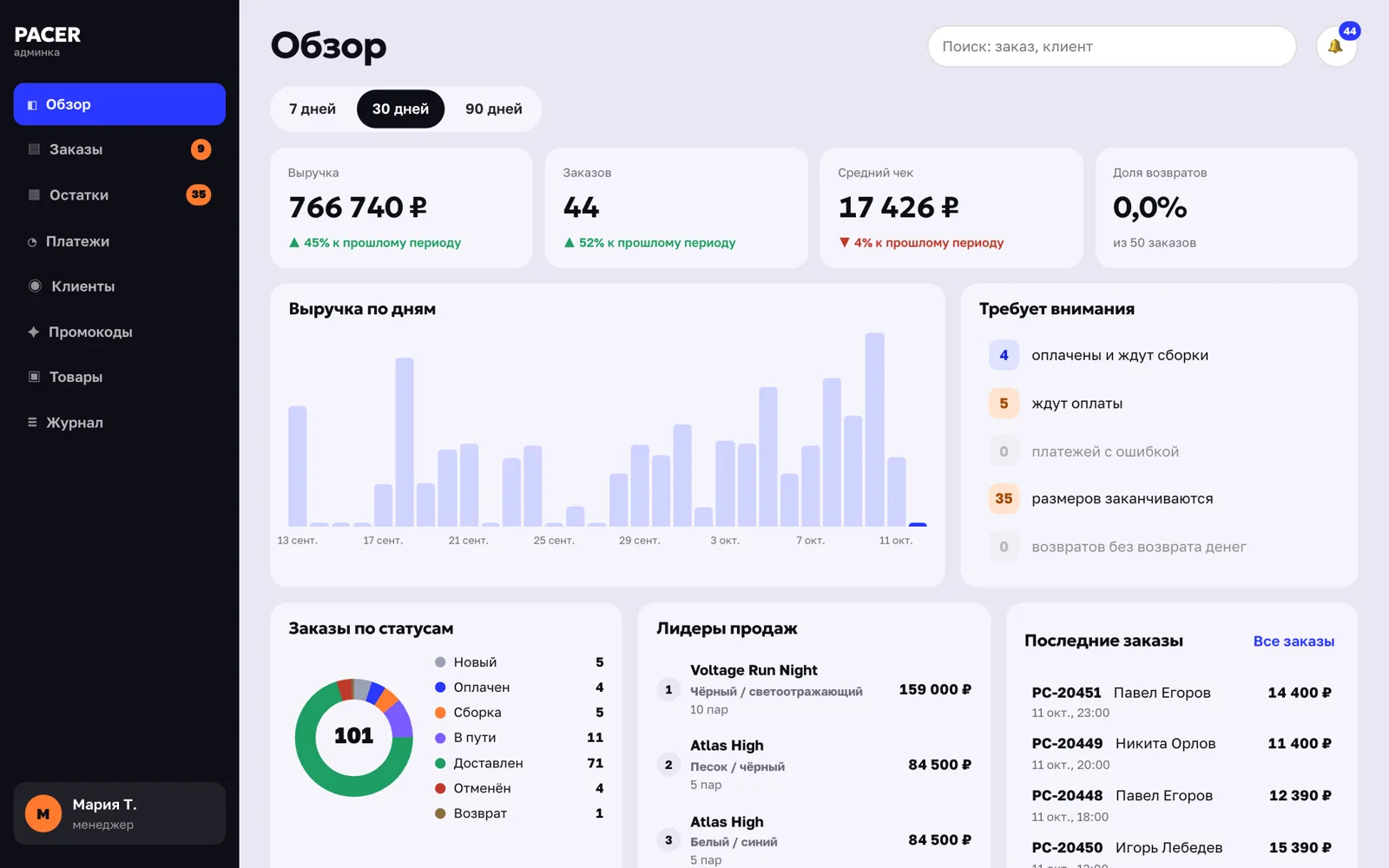Open order PC-20449
The width and height of the screenshot is (1389, 868).
1182,753
